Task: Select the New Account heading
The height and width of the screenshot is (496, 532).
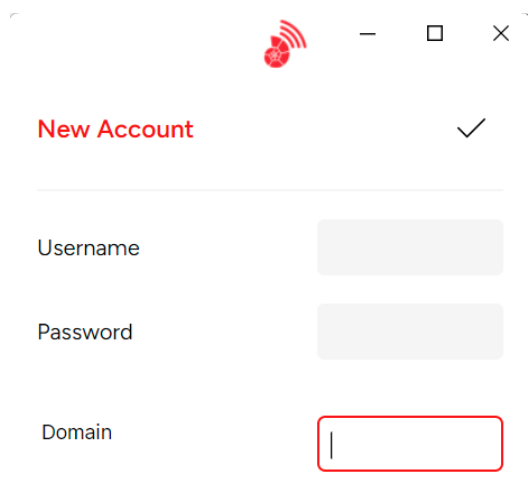Action: pos(115,129)
